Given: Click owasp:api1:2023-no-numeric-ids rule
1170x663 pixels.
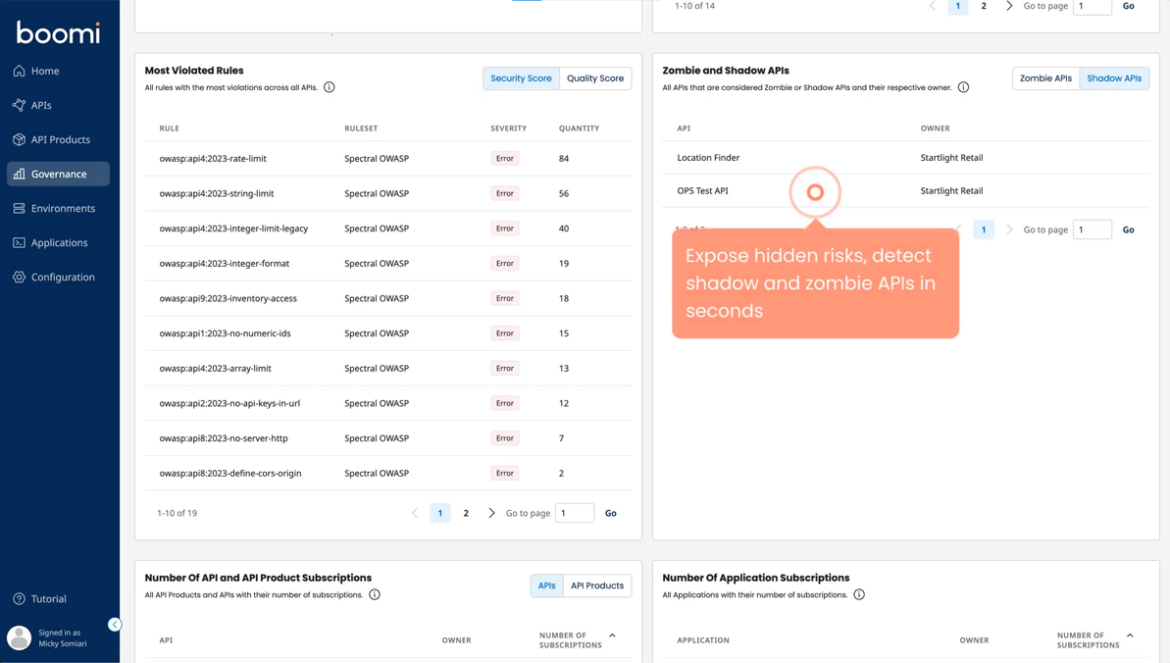Looking at the screenshot, I should (x=225, y=333).
